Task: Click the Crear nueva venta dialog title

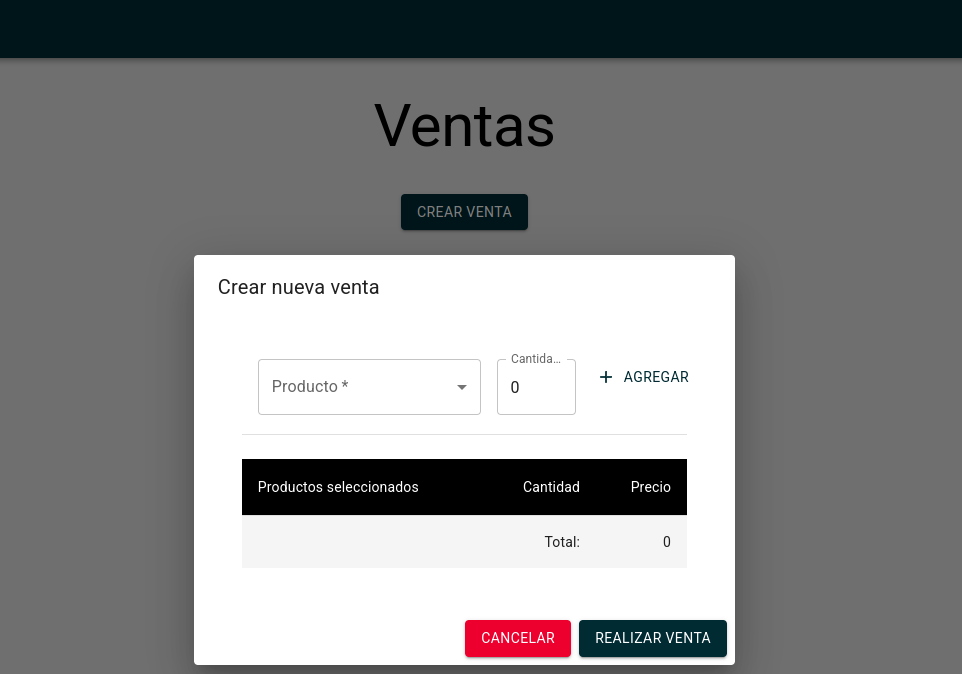Action: pos(298,287)
